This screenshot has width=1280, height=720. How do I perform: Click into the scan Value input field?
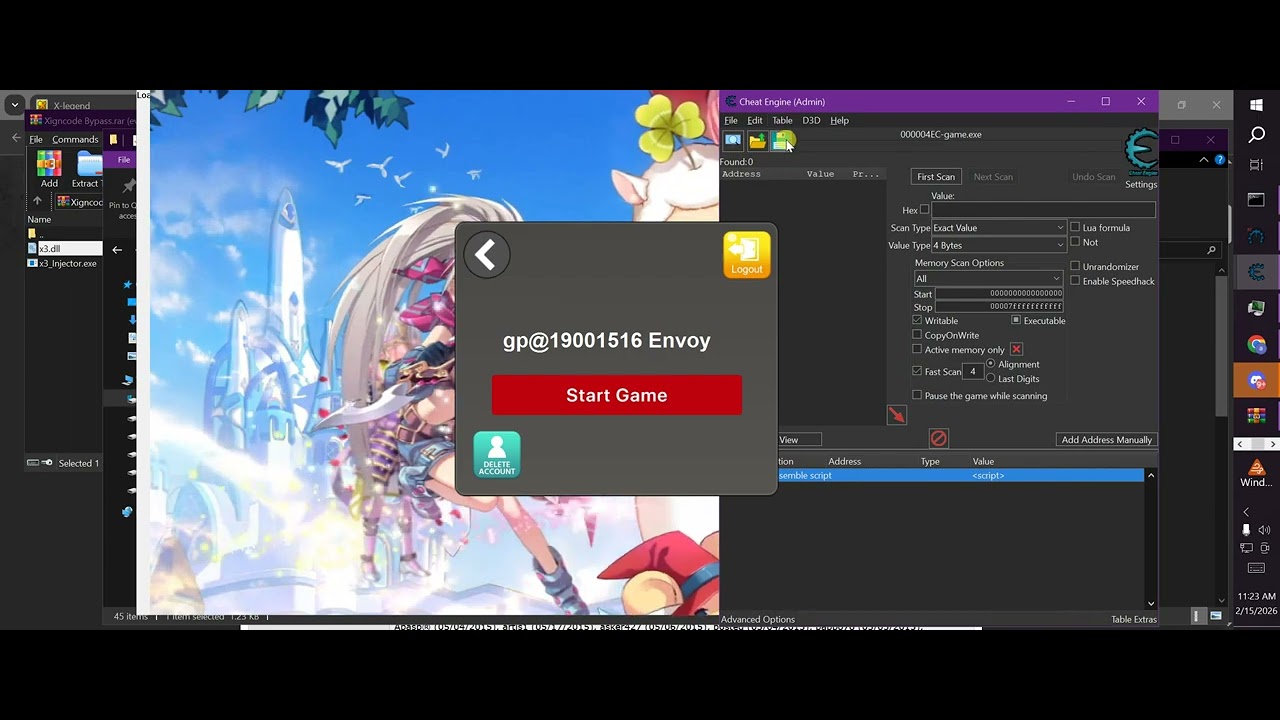point(1043,210)
